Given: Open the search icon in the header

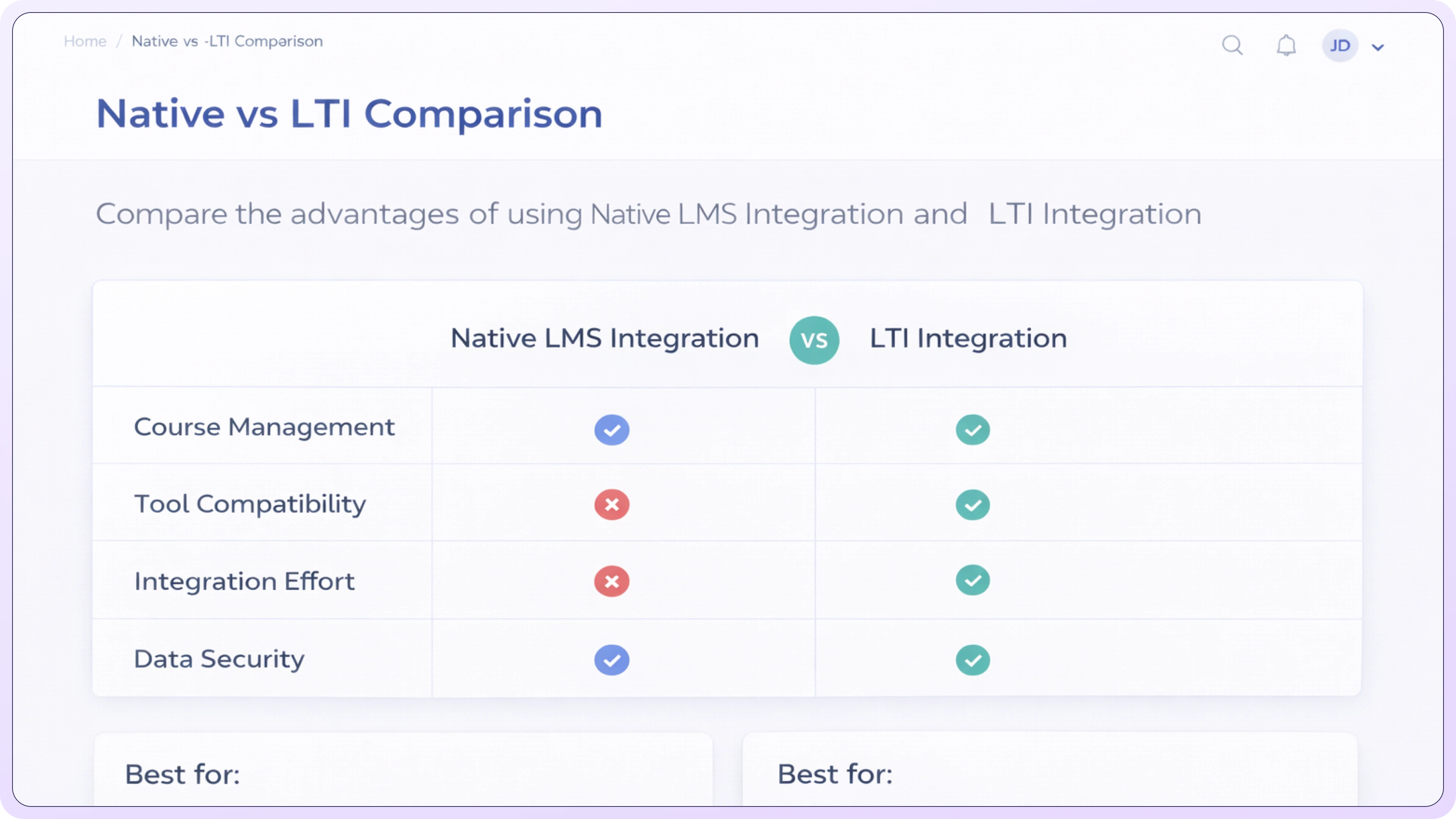Looking at the screenshot, I should (1233, 45).
